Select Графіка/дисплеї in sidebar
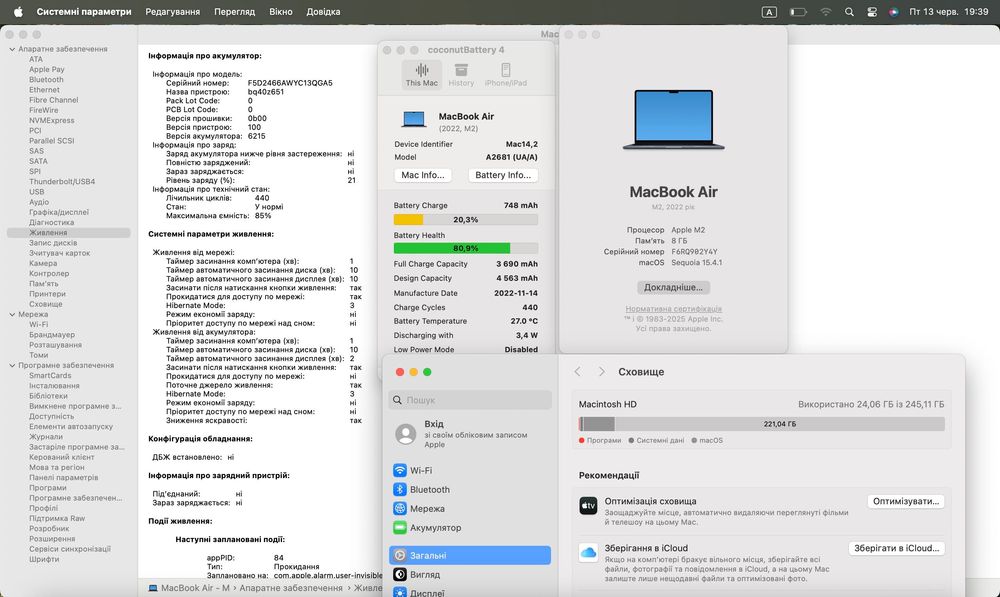Screen dimensions: 1000x597 [x=59, y=212]
